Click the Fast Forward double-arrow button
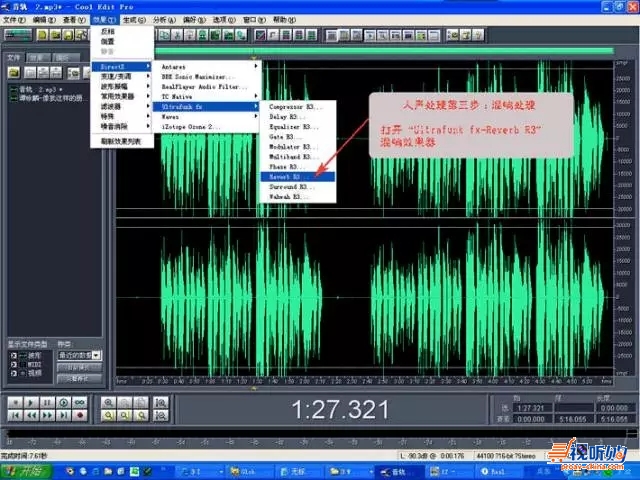The width and height of the screenshot is (640, 480). (47, 416)
